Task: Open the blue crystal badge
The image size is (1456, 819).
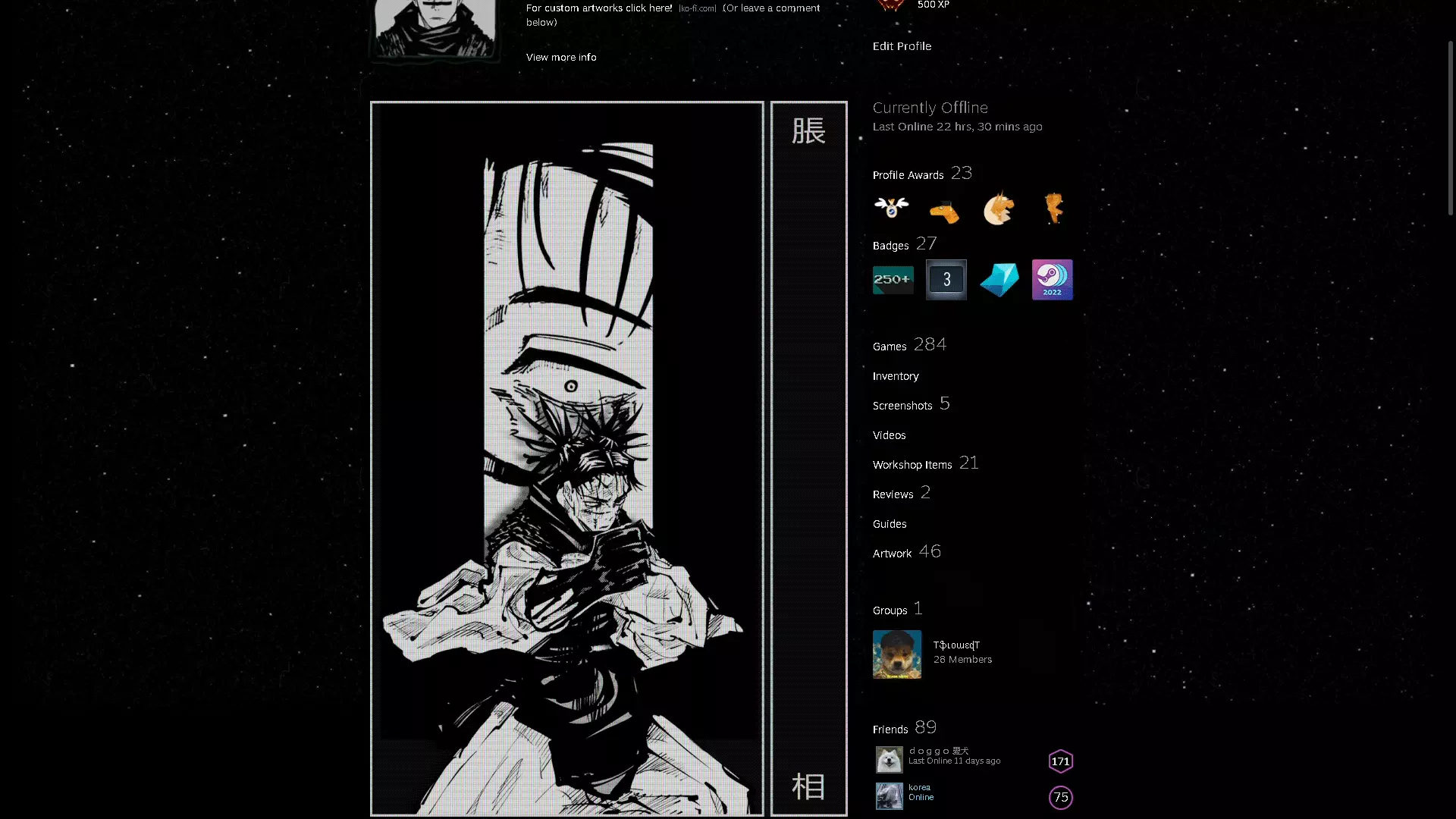Action: click(x=999, y=280)
